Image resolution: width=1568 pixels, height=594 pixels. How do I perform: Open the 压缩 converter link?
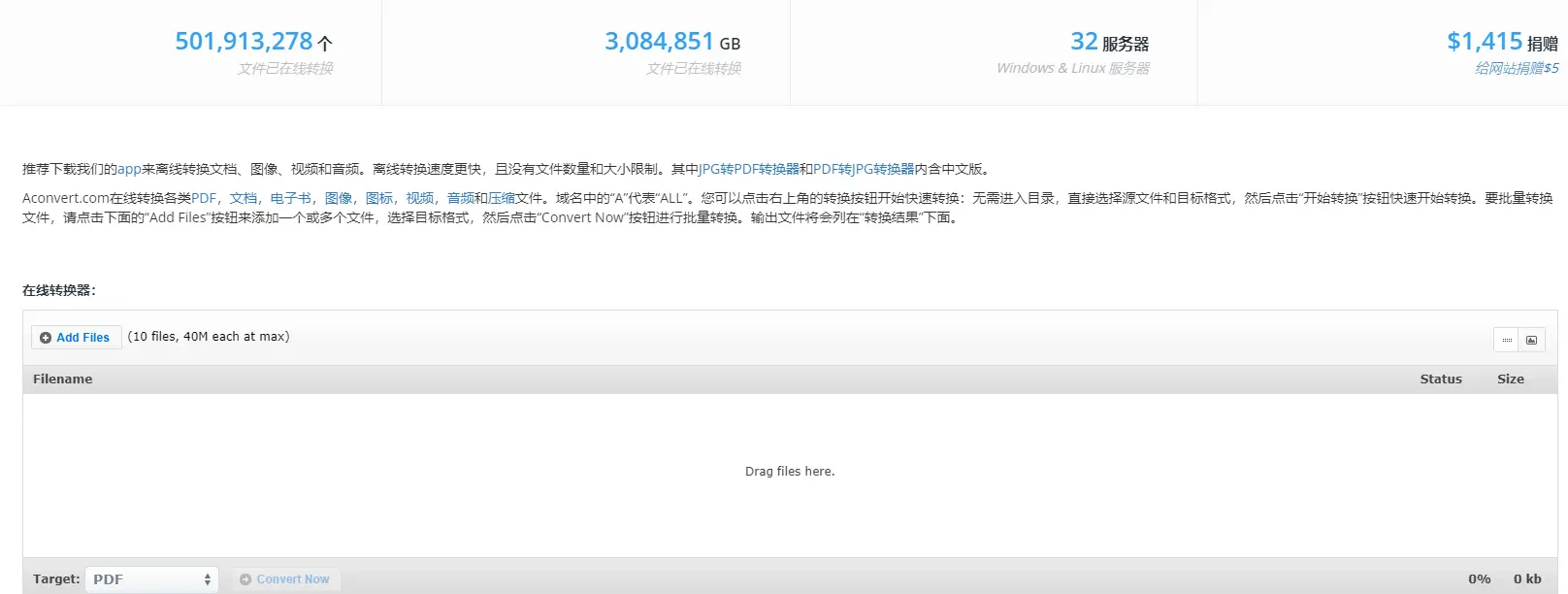[x=502, y=198]
